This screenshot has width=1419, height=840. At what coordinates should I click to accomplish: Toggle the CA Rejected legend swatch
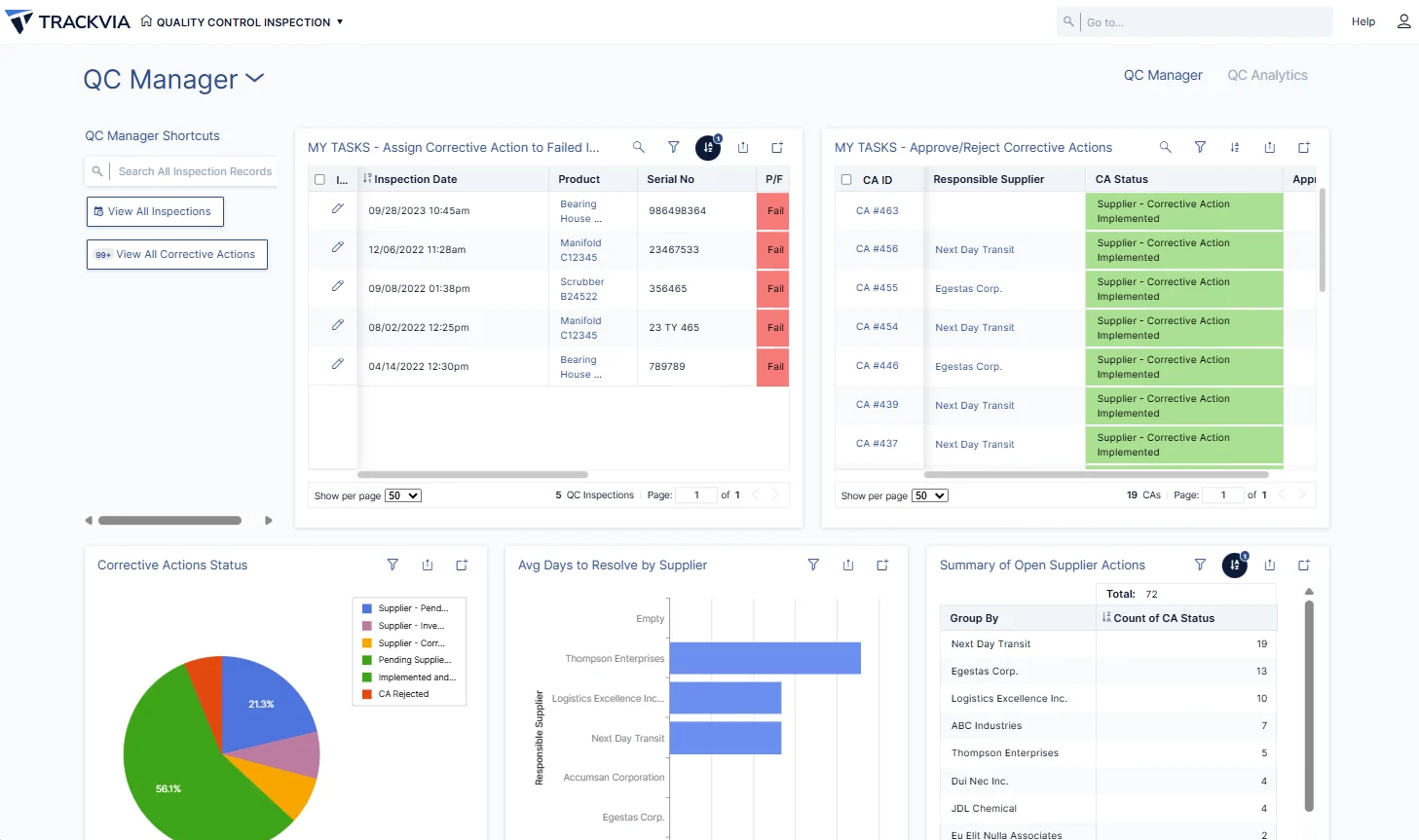tap(367, 694)
